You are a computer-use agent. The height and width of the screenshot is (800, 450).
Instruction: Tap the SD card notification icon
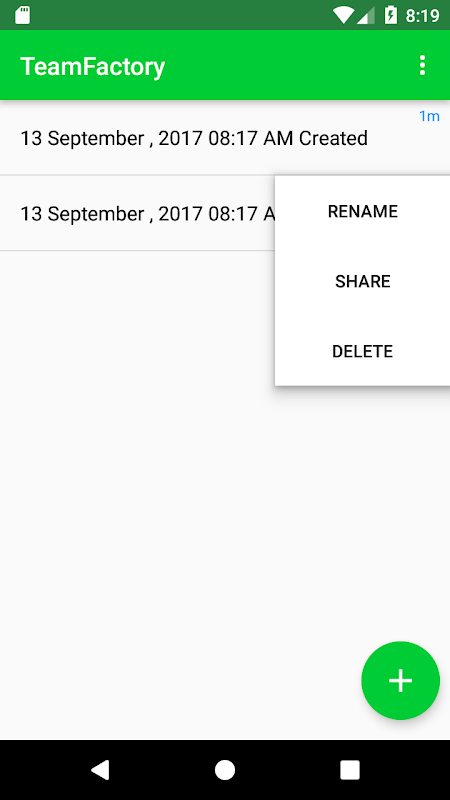tap(22, 15)
